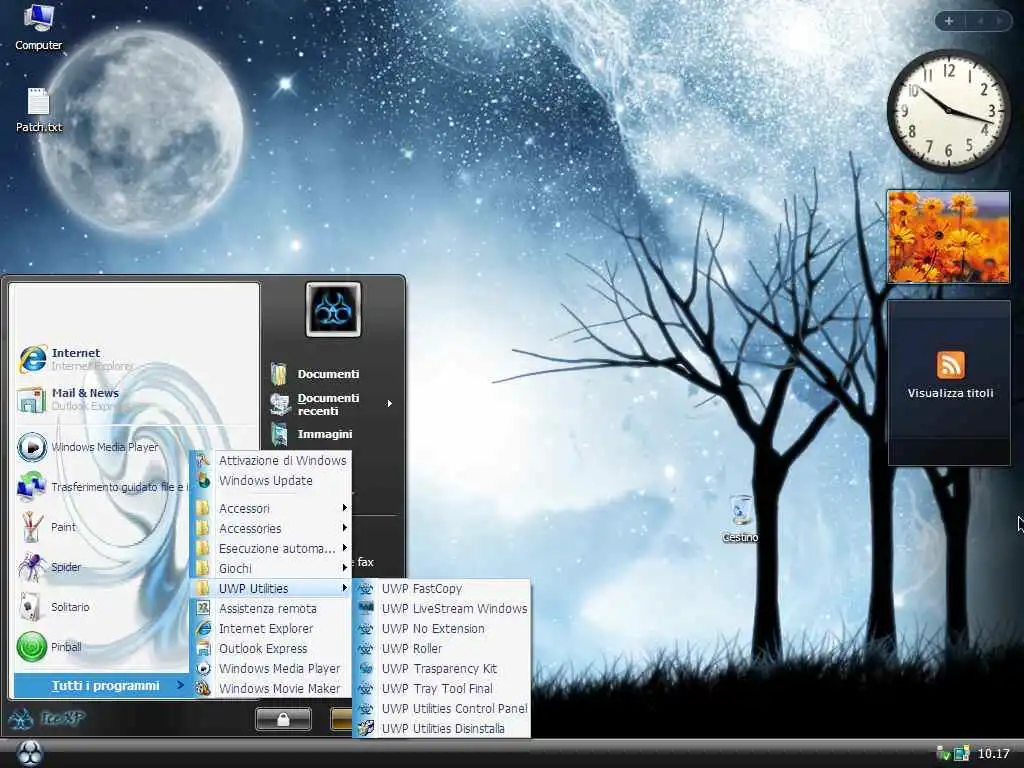Image resolution: width=1024 pixels, height=768 pixels.
Task: Open UWP No Extension
Action: pyautogui.click(x=442, y=629)
